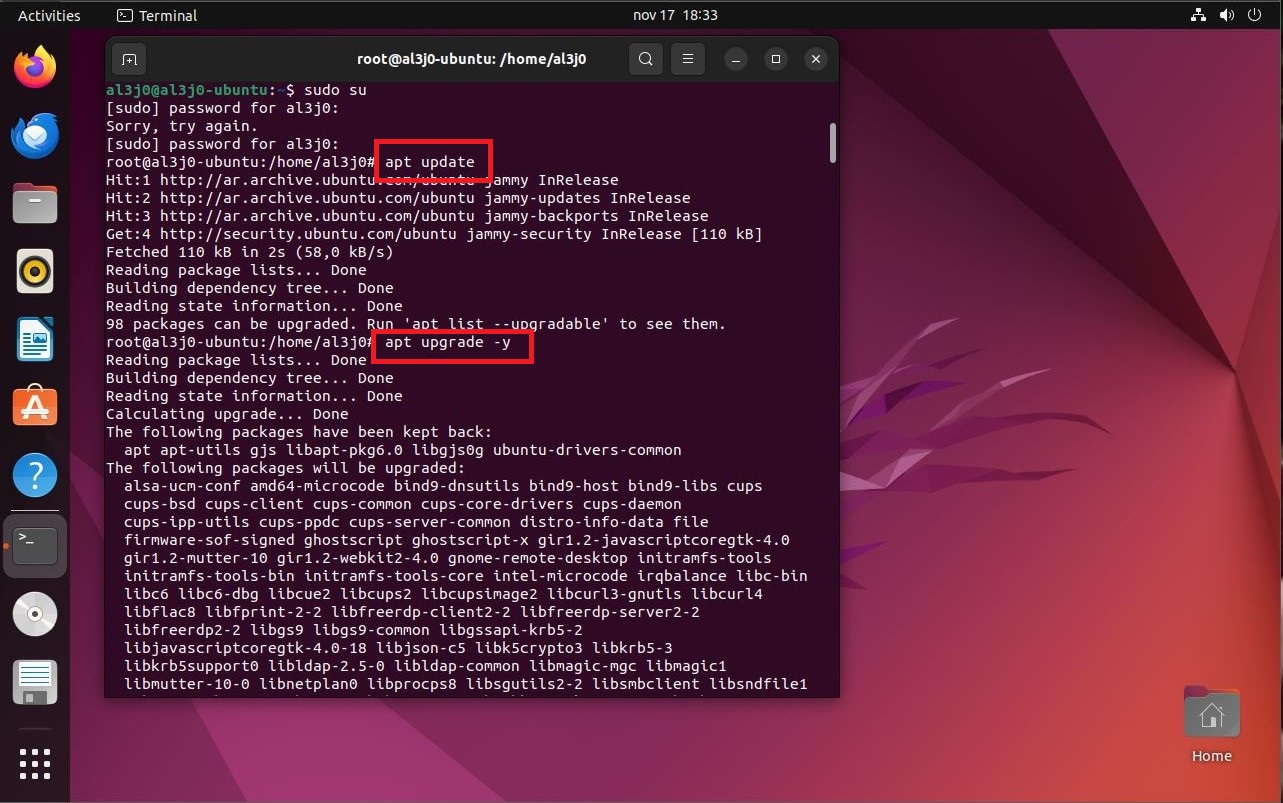This screenshot has height=803, width=1283.
Task: Click the 'sudo su' command text
Action: 335,90
